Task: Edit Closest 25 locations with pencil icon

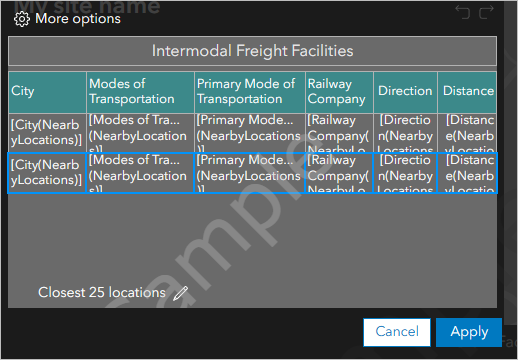Action: pos(180,293)
